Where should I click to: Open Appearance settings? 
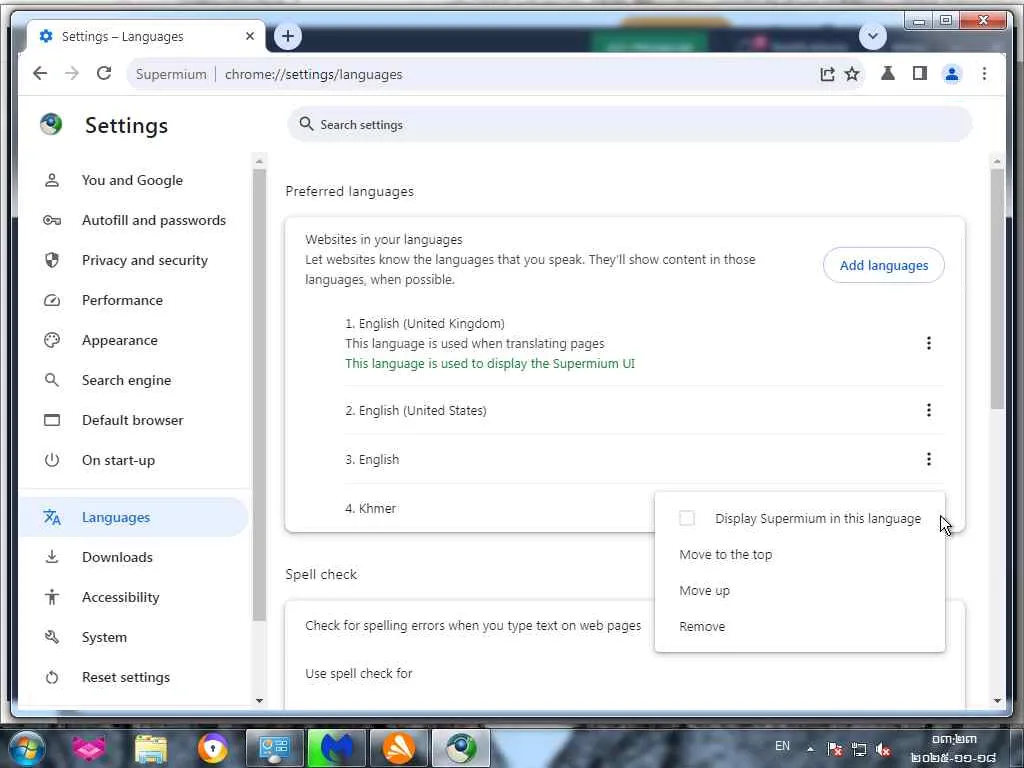pos(134,340)
